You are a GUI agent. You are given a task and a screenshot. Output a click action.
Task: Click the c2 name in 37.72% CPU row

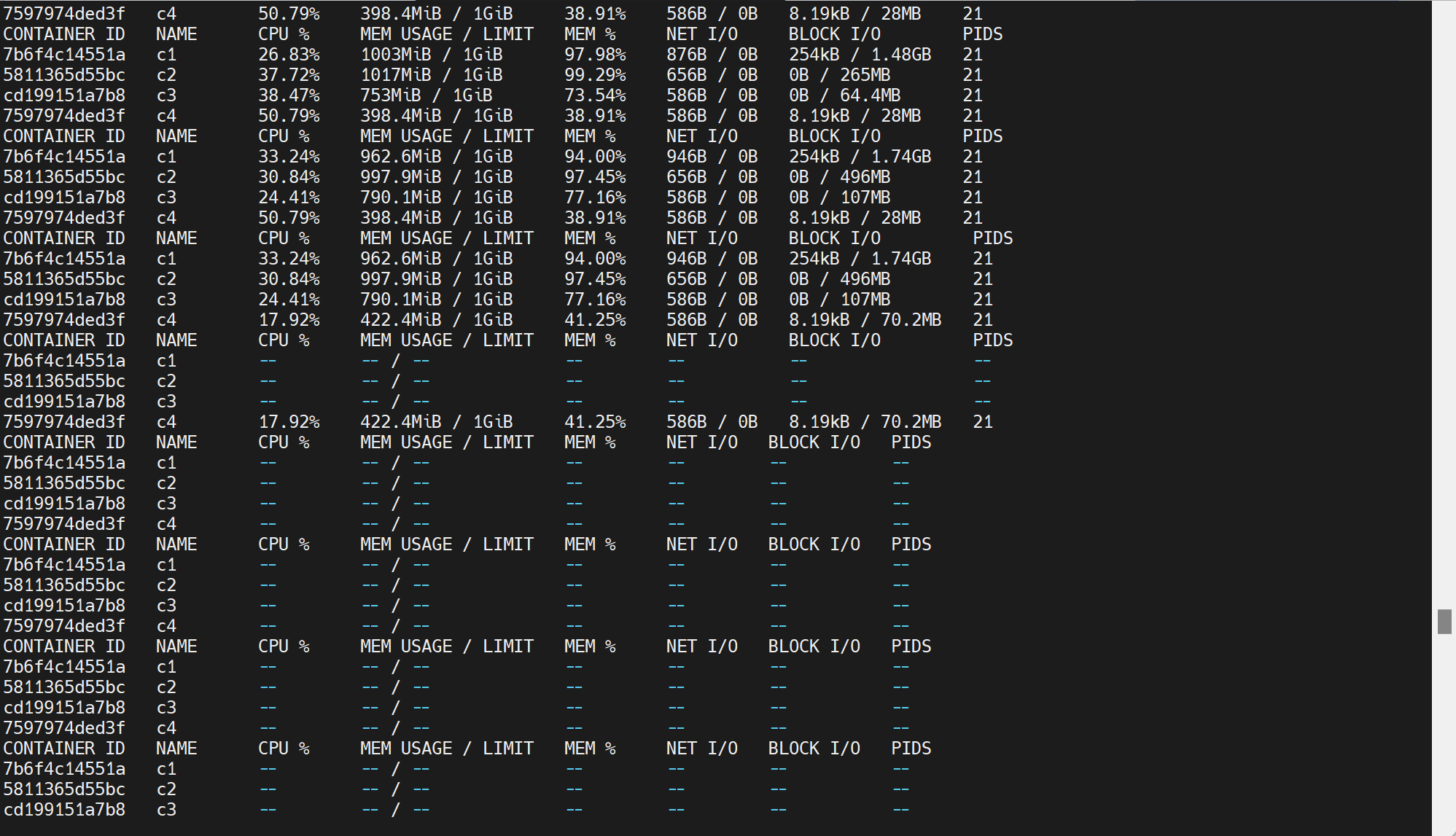pos(166,75)
